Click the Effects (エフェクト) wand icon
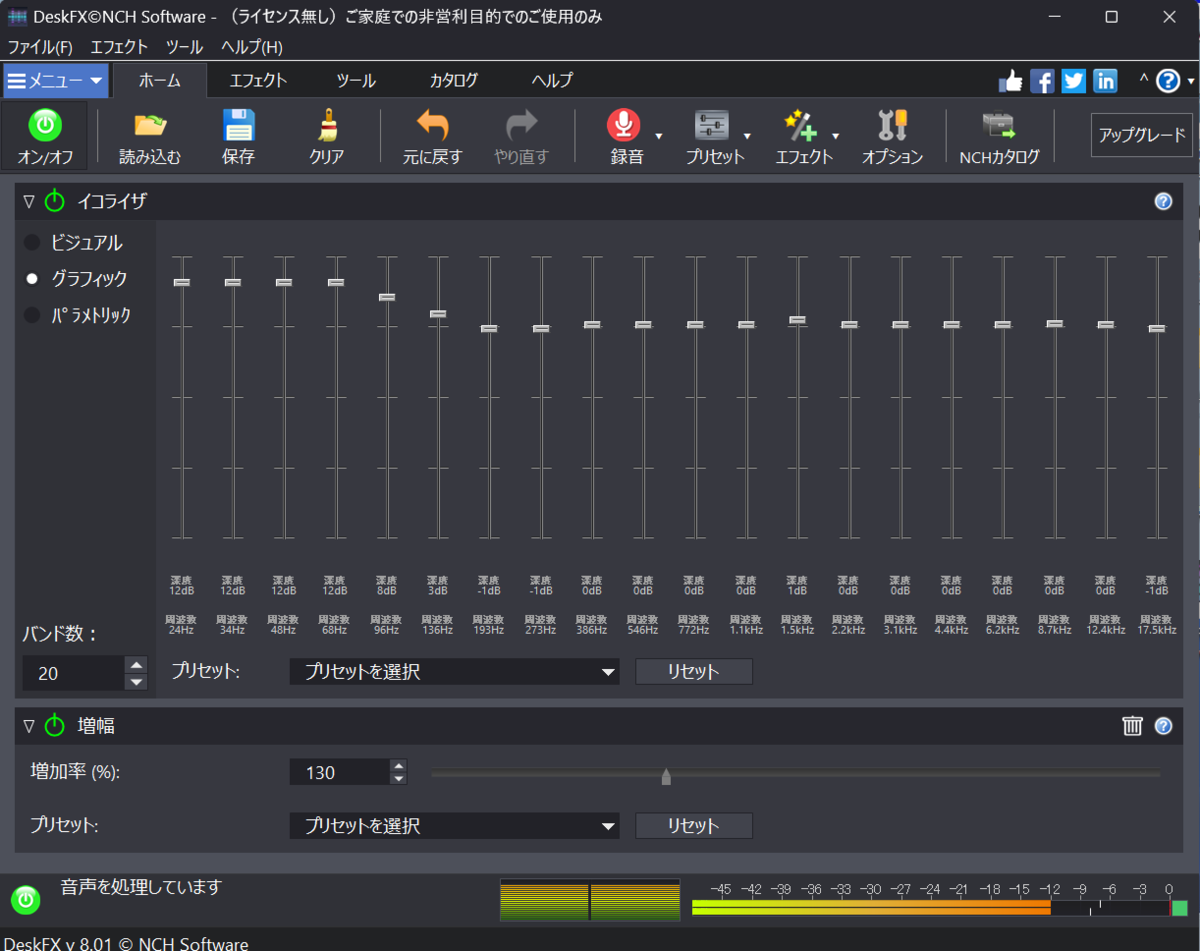The image size is (1200, 951). tap(801, 126)
